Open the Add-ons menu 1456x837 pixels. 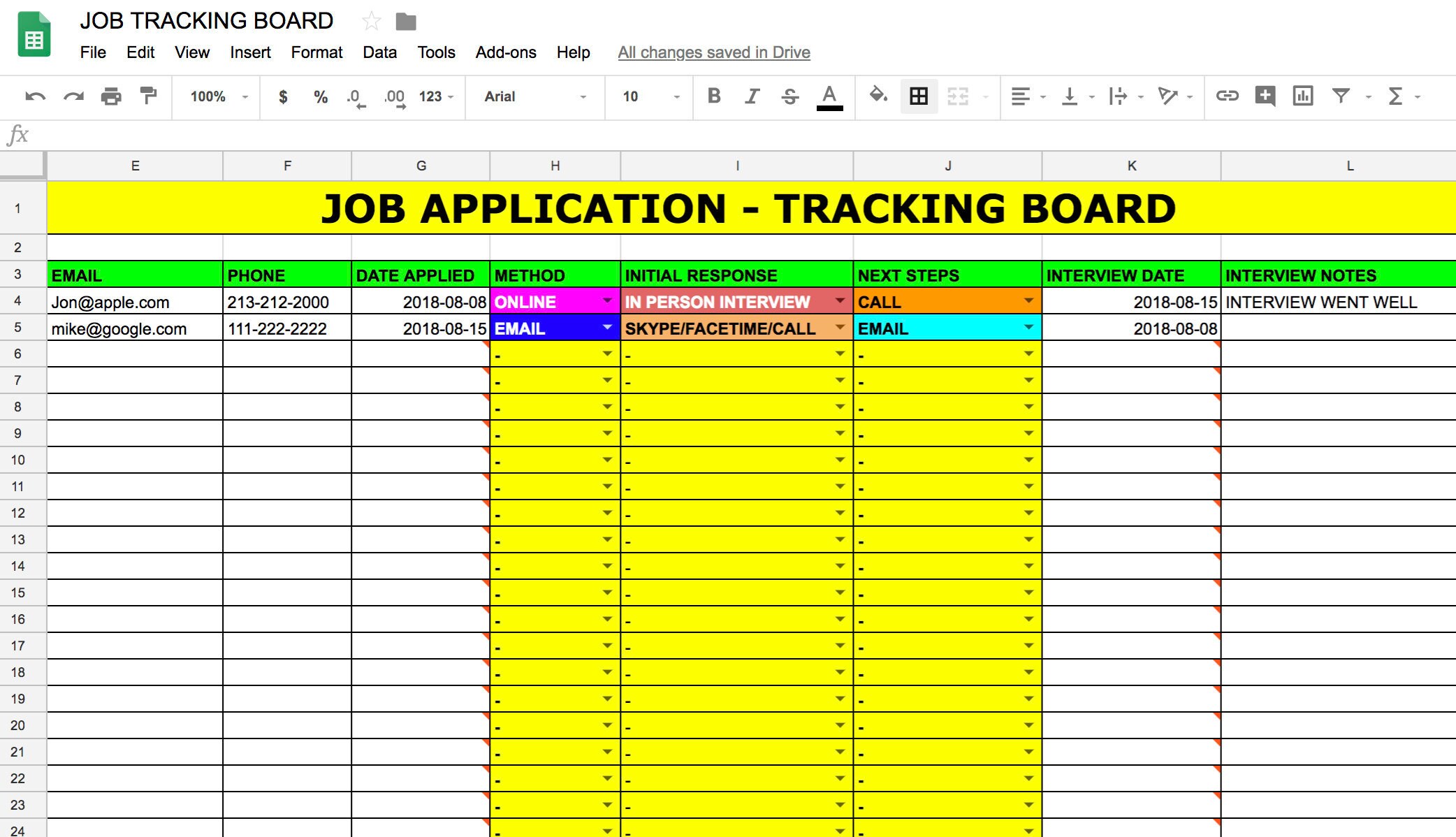pyautogui.click(x=505, y=52)
